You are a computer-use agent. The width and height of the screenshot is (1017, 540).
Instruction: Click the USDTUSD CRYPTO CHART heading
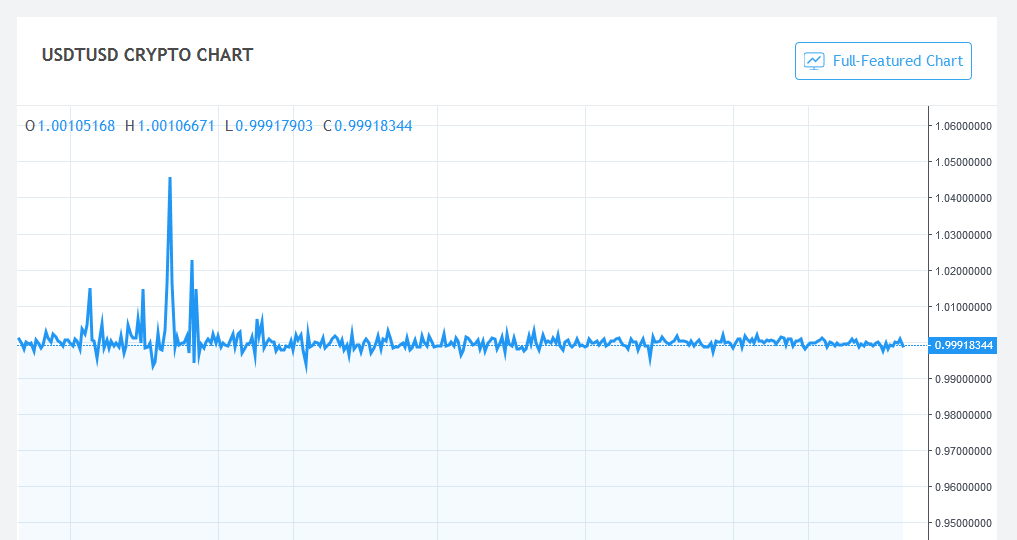(147, 55)
